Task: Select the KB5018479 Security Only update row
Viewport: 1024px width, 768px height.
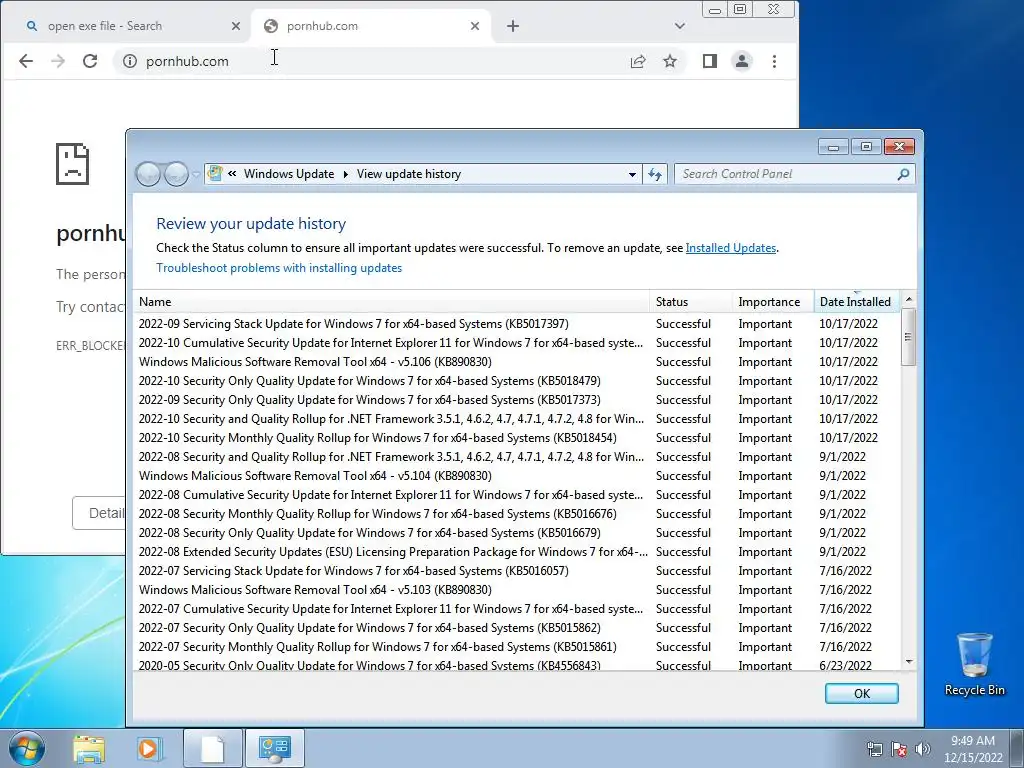Action: (x=516, y=381)
